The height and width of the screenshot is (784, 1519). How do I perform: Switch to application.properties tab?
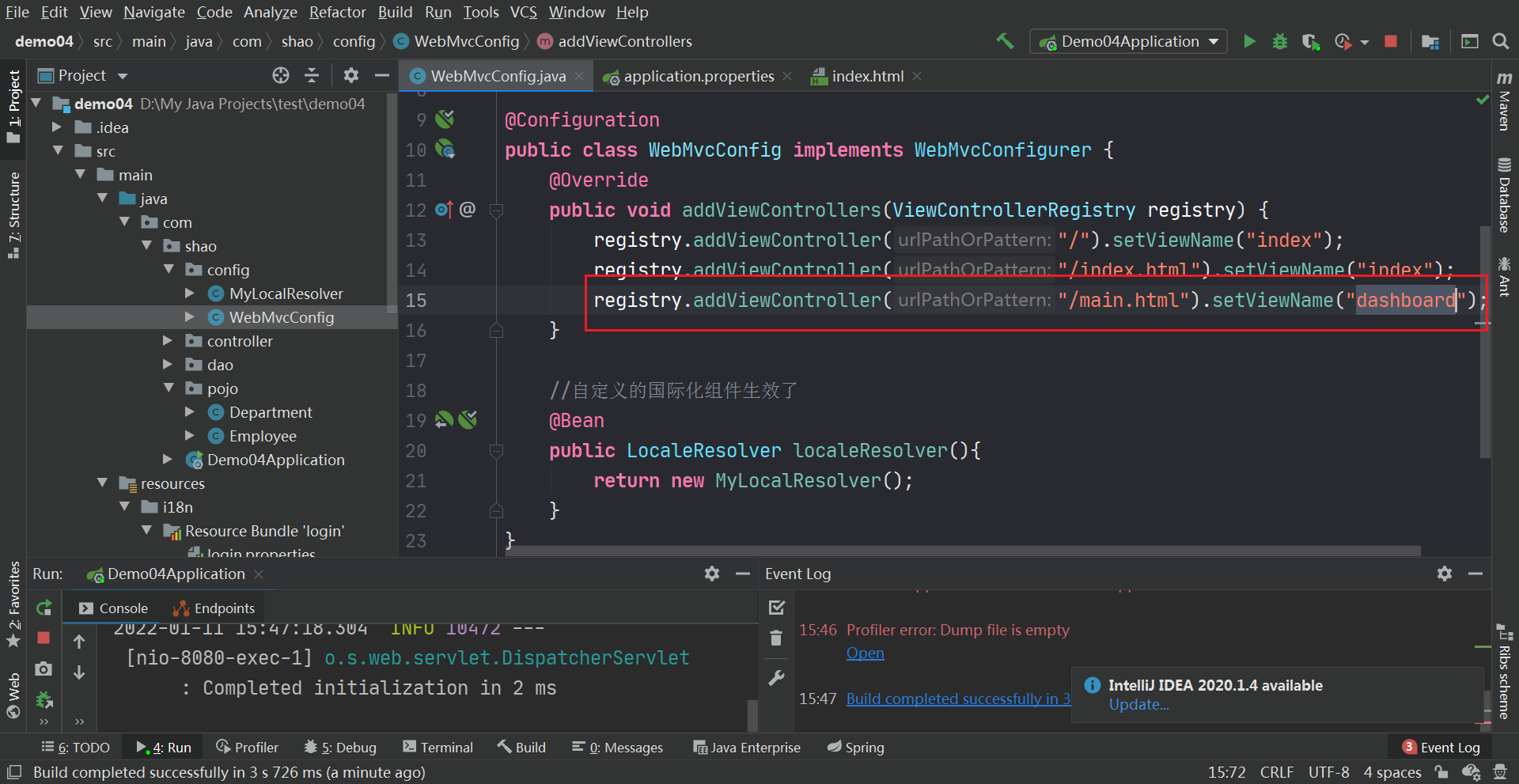[697, 76]
